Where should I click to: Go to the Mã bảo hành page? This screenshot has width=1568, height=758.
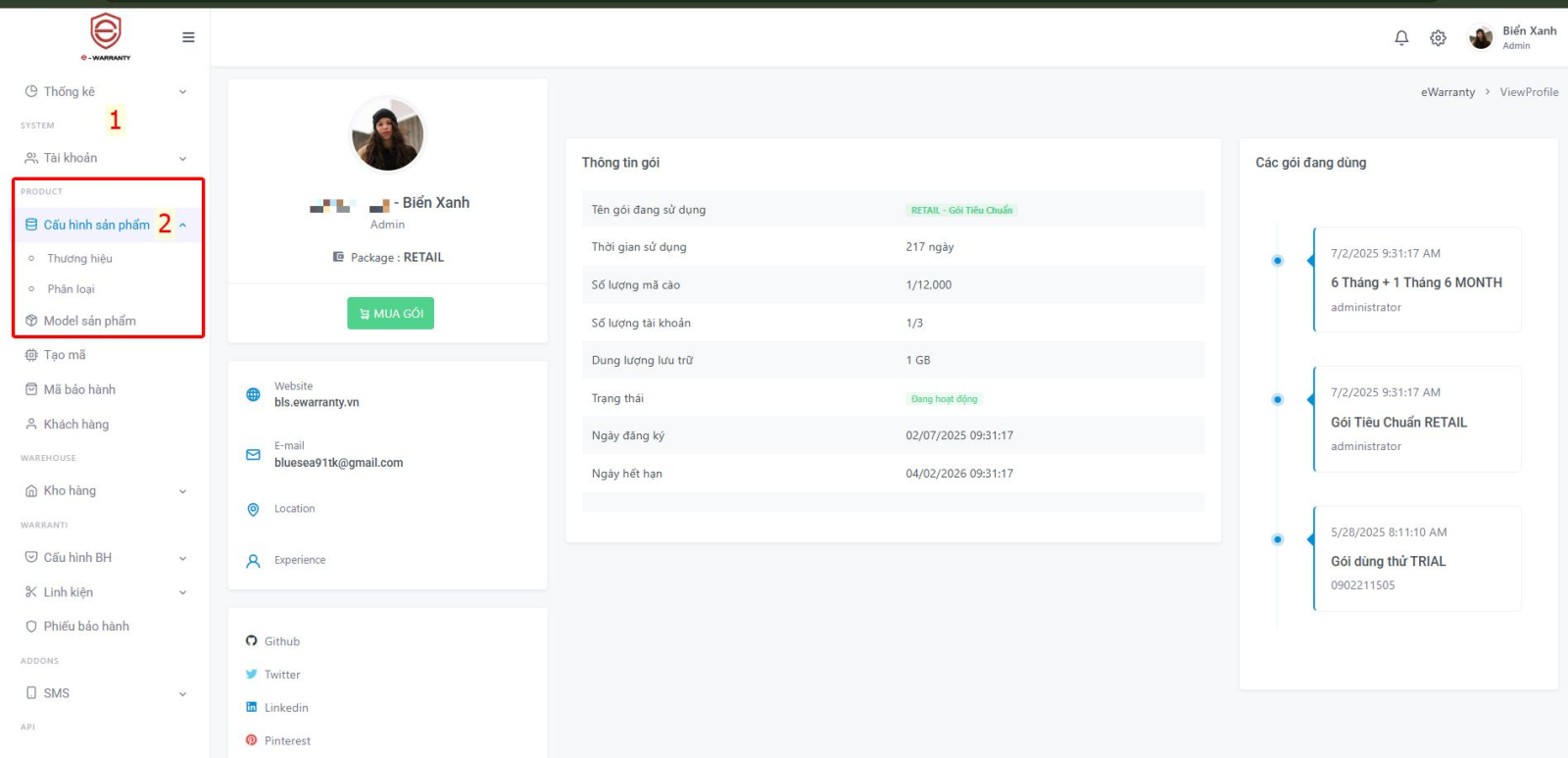coord(79,389)
